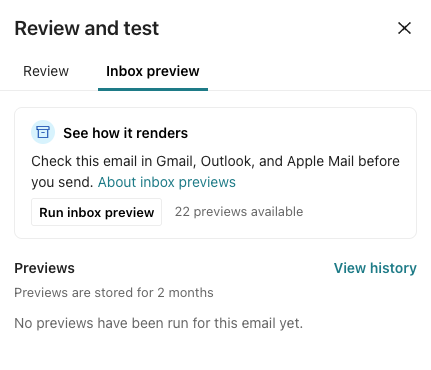Screen dimensions: 431x370
Task: Click the Previews are stored for 2 months note
Action: [x=114, y=293]
